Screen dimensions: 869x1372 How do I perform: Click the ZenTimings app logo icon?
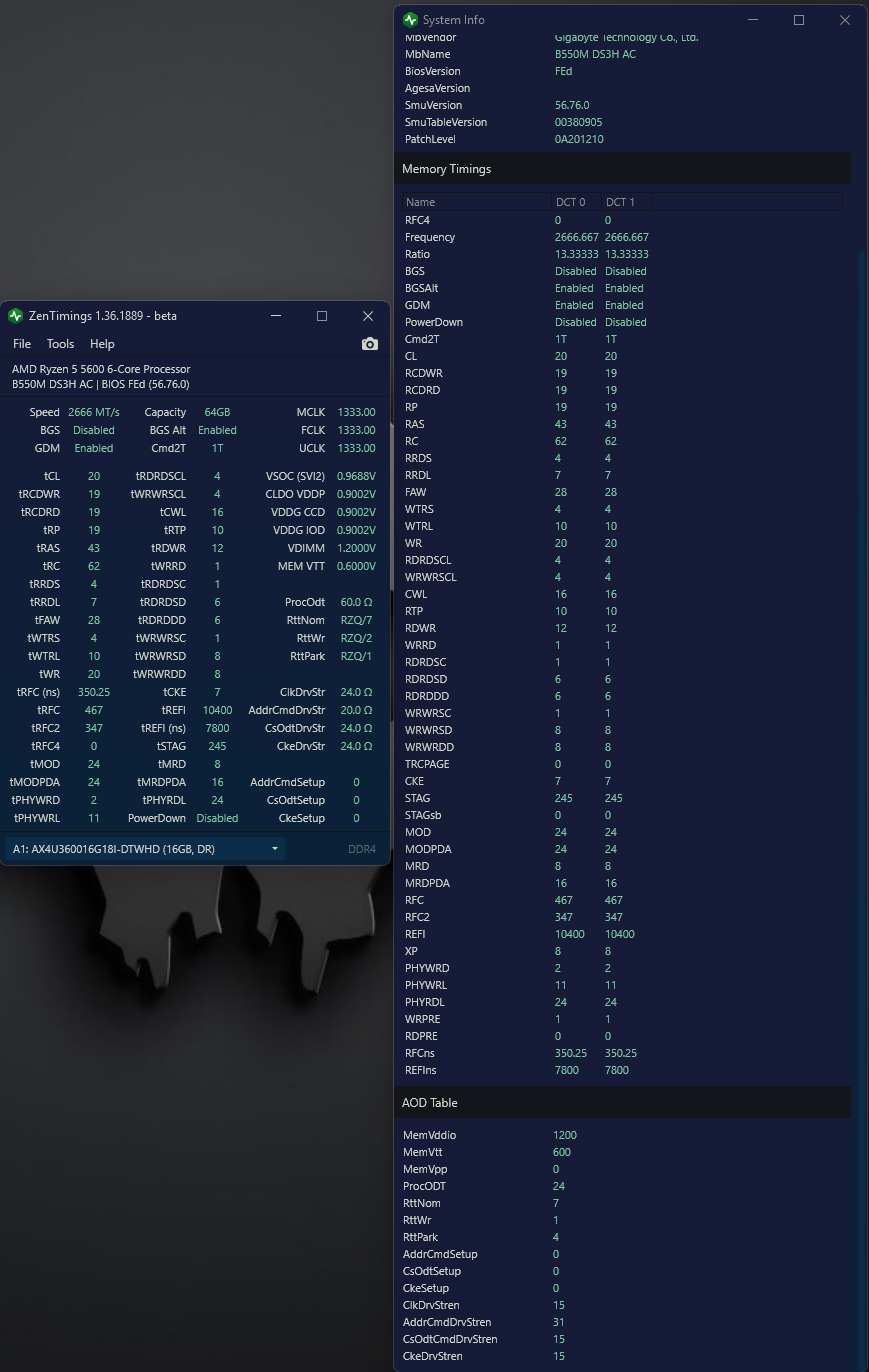[15, 316]
